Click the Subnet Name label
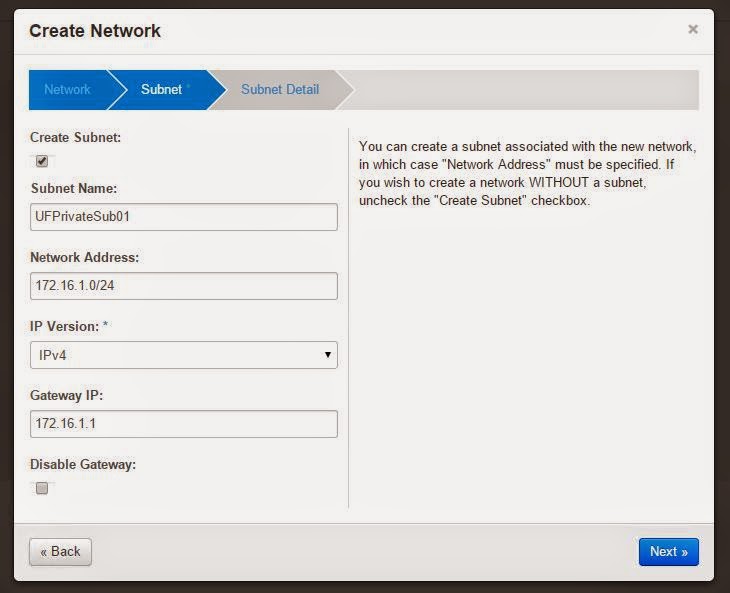The height and width of the screenshot is (593, 730). (x=74, y=188)
